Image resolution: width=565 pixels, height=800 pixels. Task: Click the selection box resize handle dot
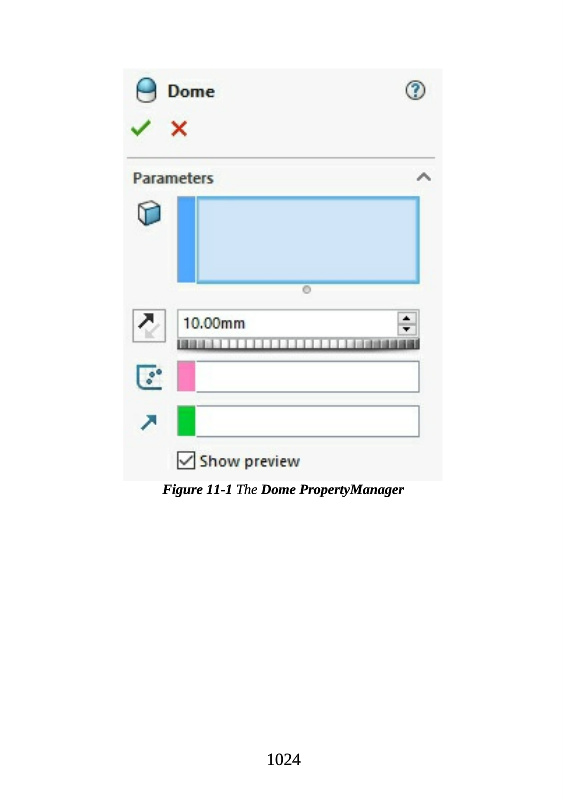[x=306, y=289]
